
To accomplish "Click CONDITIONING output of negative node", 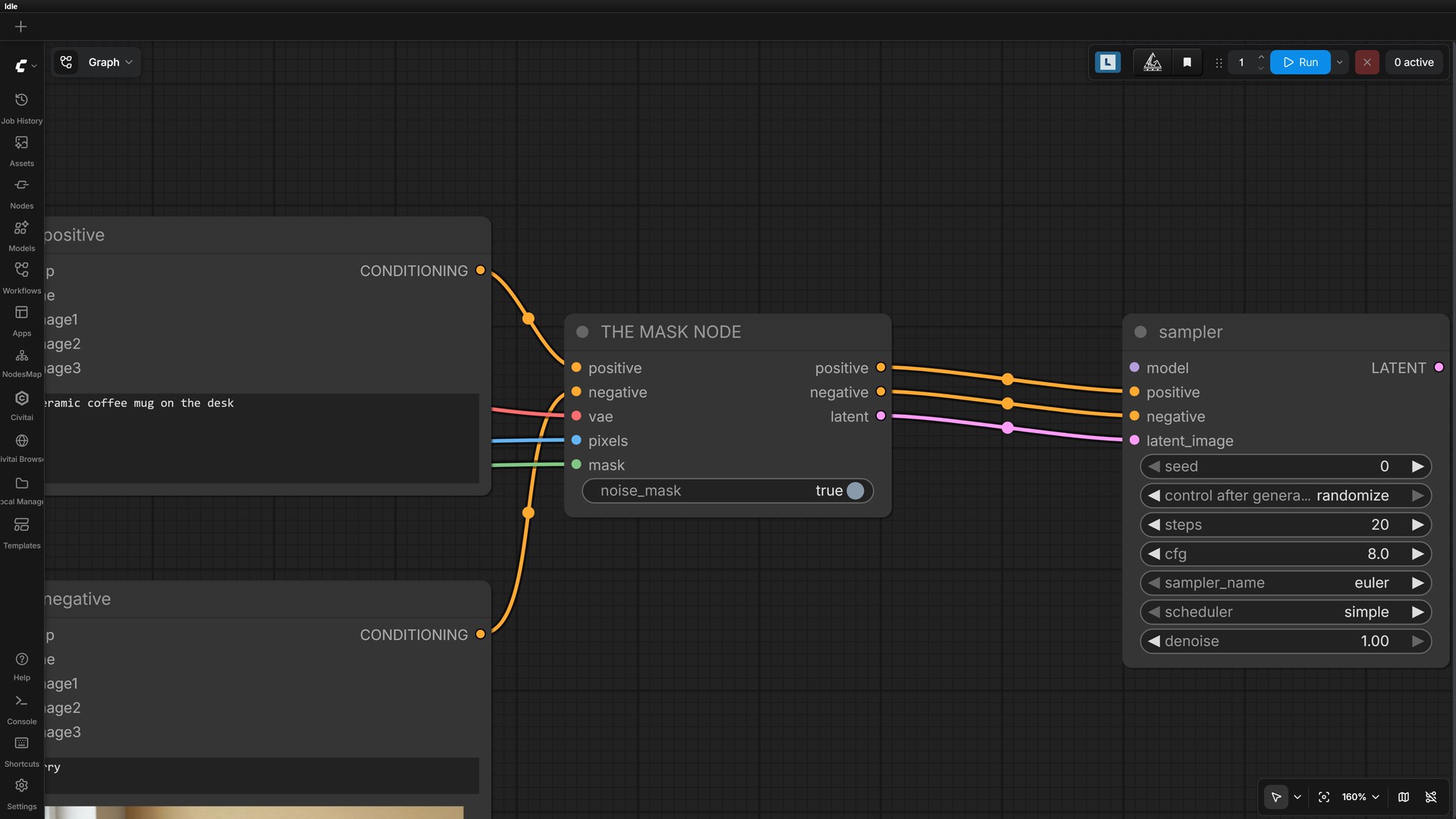I will tap(480, 635).
